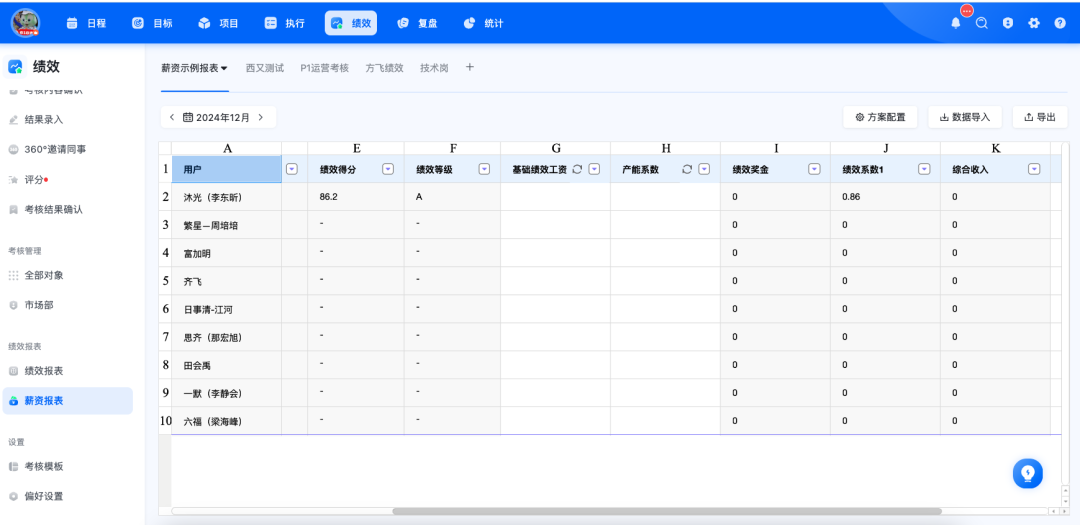Open the 2024年12月 date picker
The image size is (1080, 525).
tap(216, 117)
